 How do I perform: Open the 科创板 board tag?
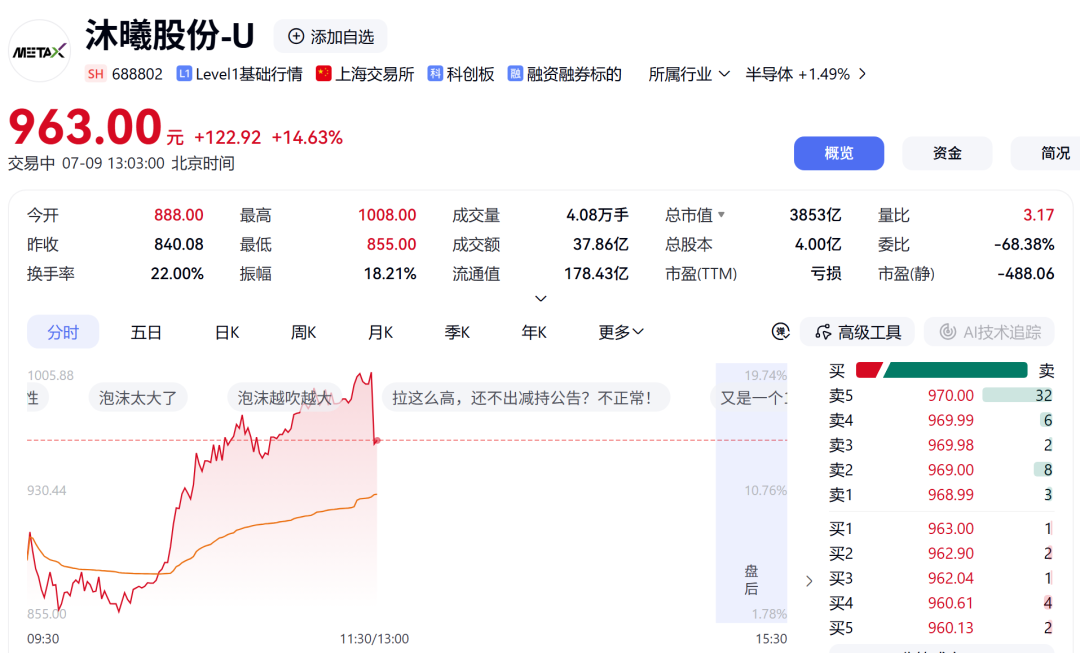(461, 74)
